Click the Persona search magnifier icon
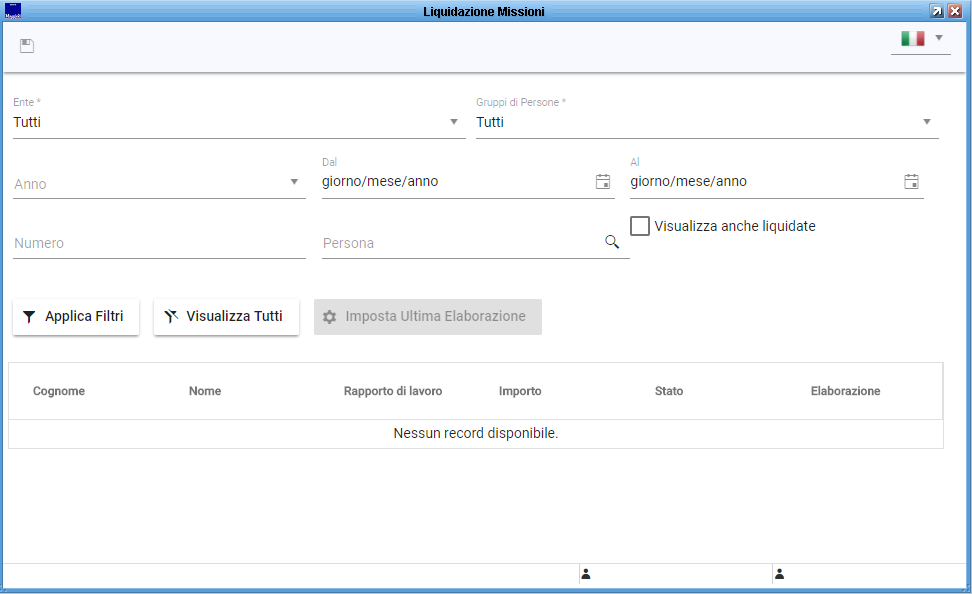Screen dimensions: 972x594 click(x=612, y=242)
